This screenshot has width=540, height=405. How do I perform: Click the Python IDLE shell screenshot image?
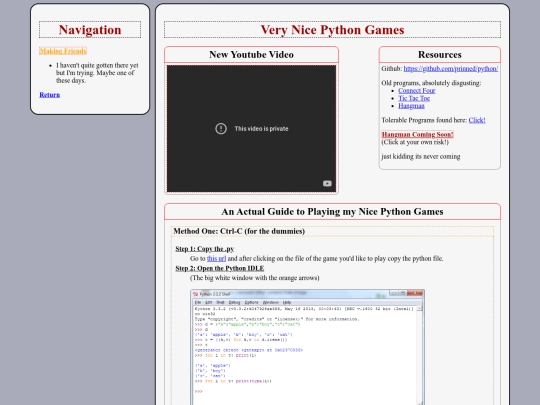pos(307,347)
